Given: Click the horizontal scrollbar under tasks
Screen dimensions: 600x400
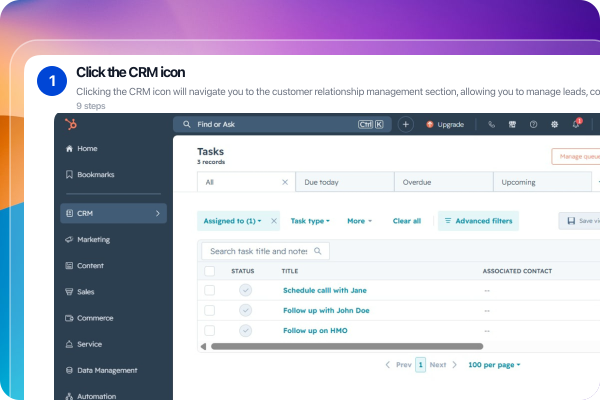Looking at the screenshot, I should pyautogui.click(x=347, y=346).
